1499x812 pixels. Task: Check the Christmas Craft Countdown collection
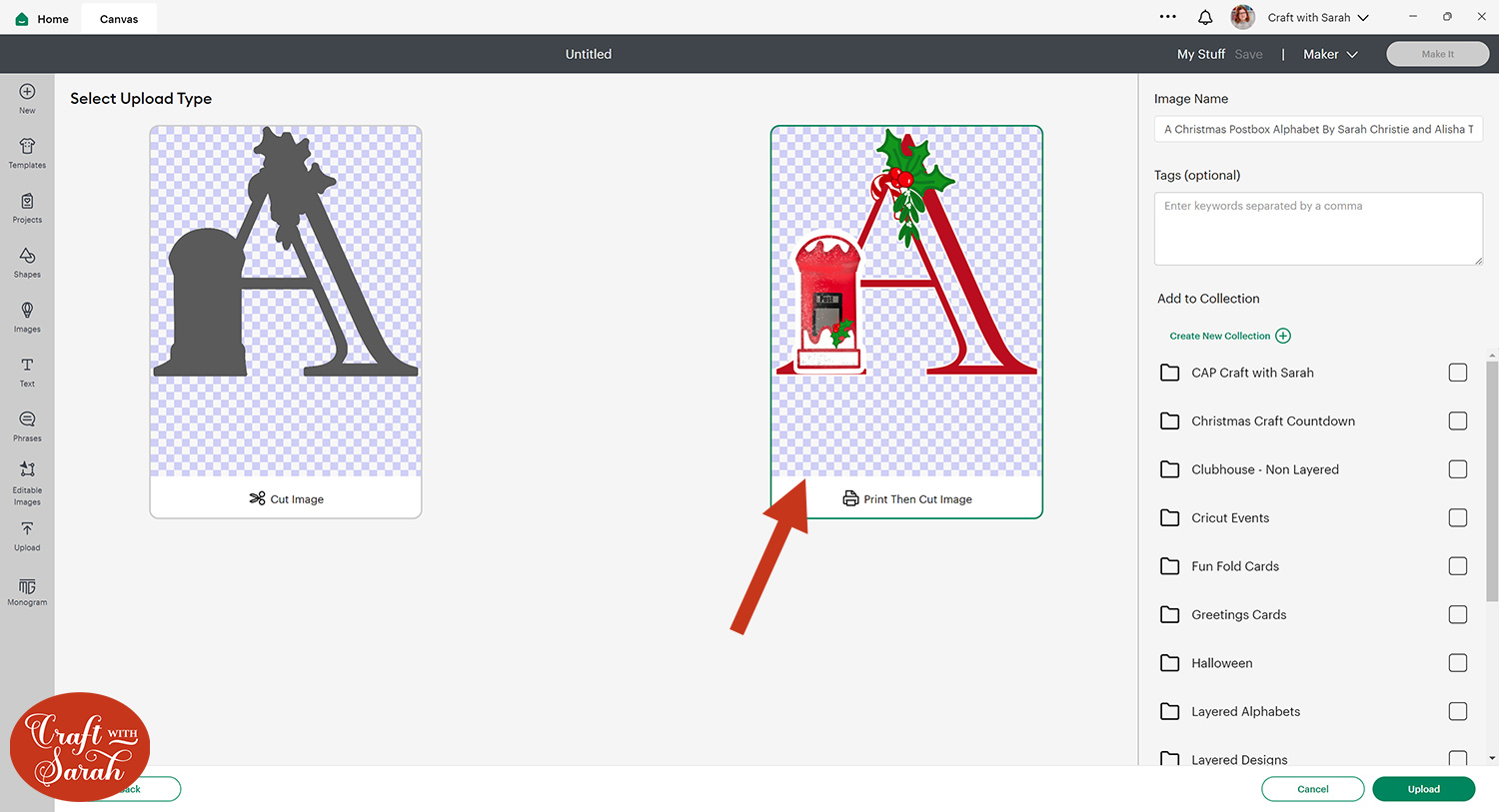(1458, 420)
